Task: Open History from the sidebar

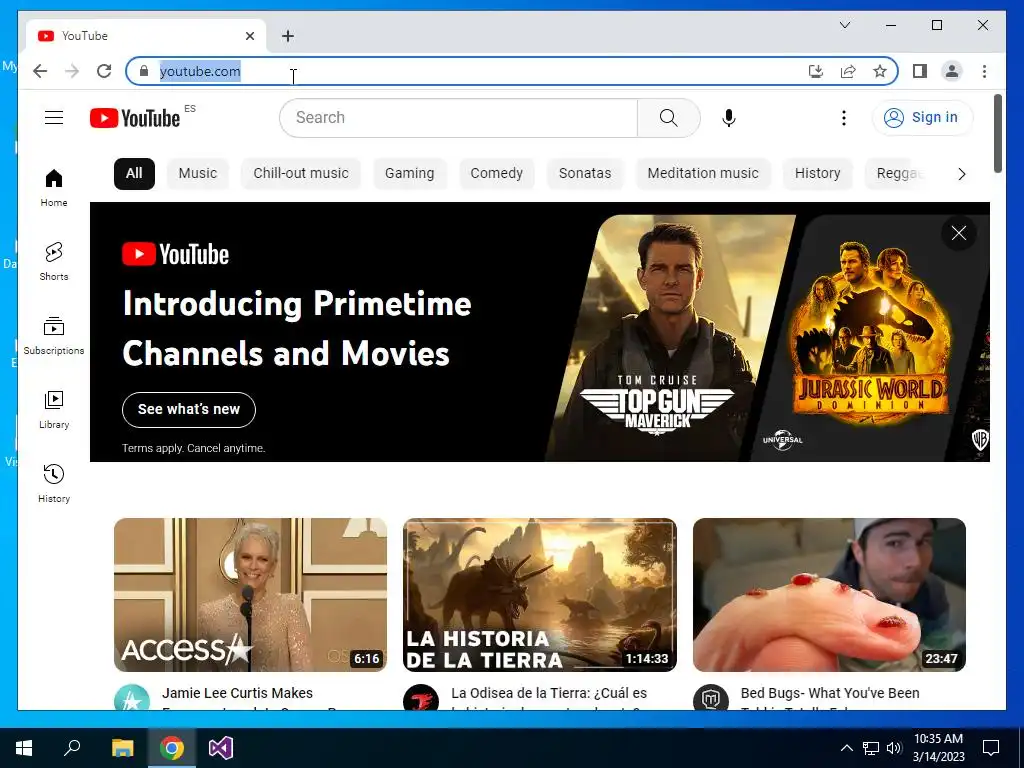Action: point(54,483)
